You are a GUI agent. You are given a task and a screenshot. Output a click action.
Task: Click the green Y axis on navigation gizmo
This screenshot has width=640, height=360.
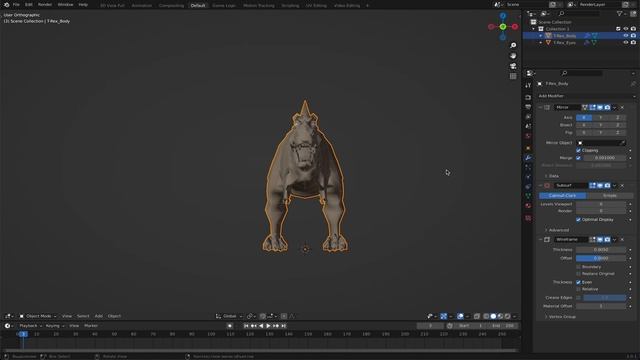coord(503,27)
